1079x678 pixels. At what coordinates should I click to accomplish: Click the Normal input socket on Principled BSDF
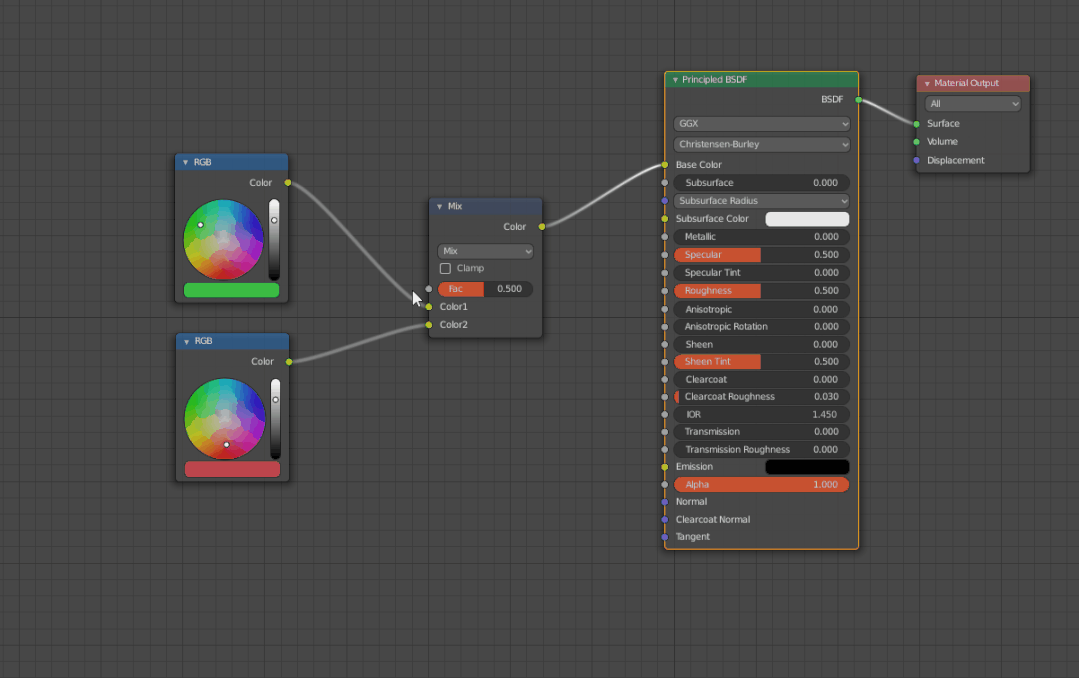pyautogui.click(x=665, y=502)
